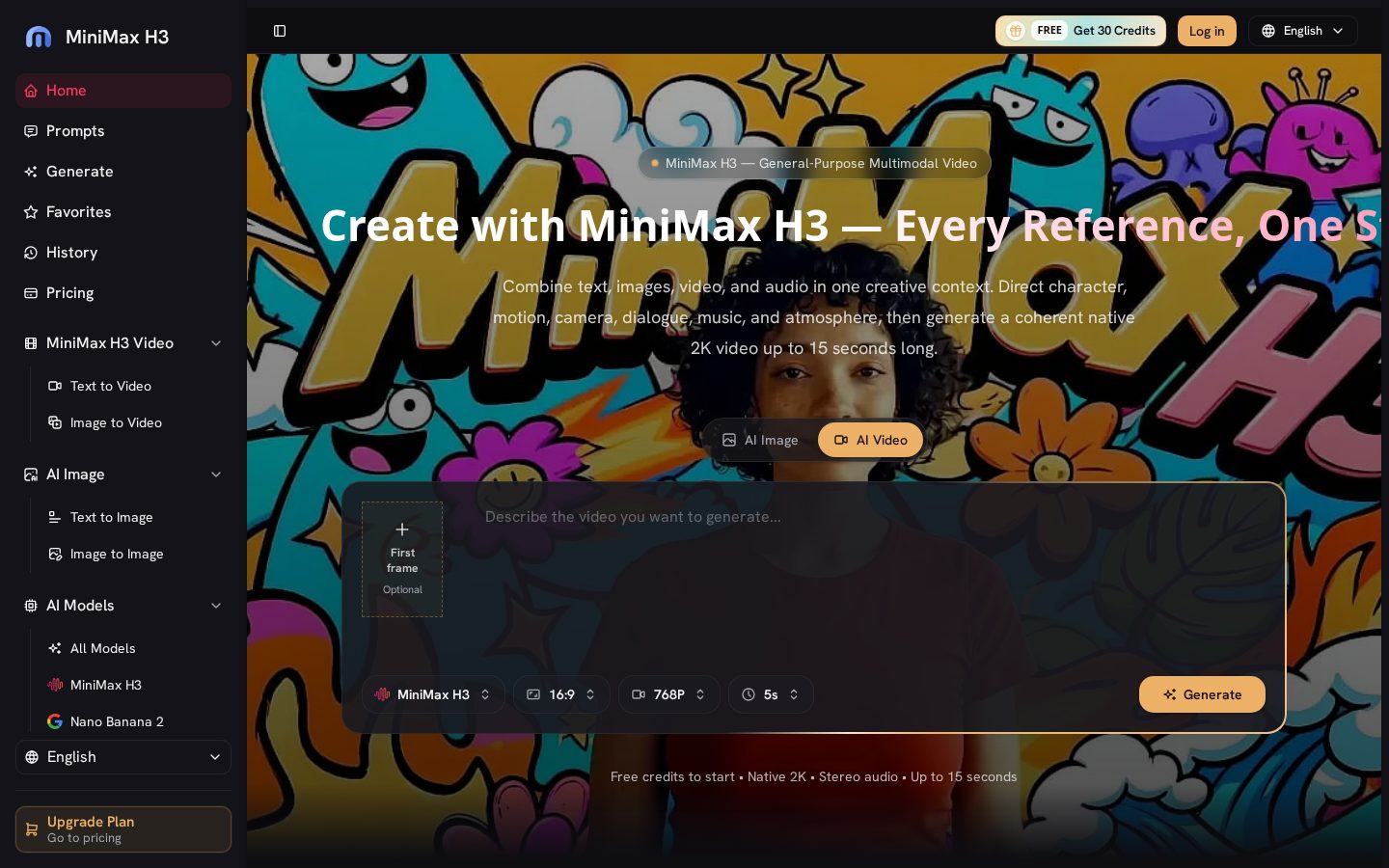This screenshot has height=868, width=1389.
Task: Collapse the MiniMax H3 Video section
Action: (x=216, y=343)
